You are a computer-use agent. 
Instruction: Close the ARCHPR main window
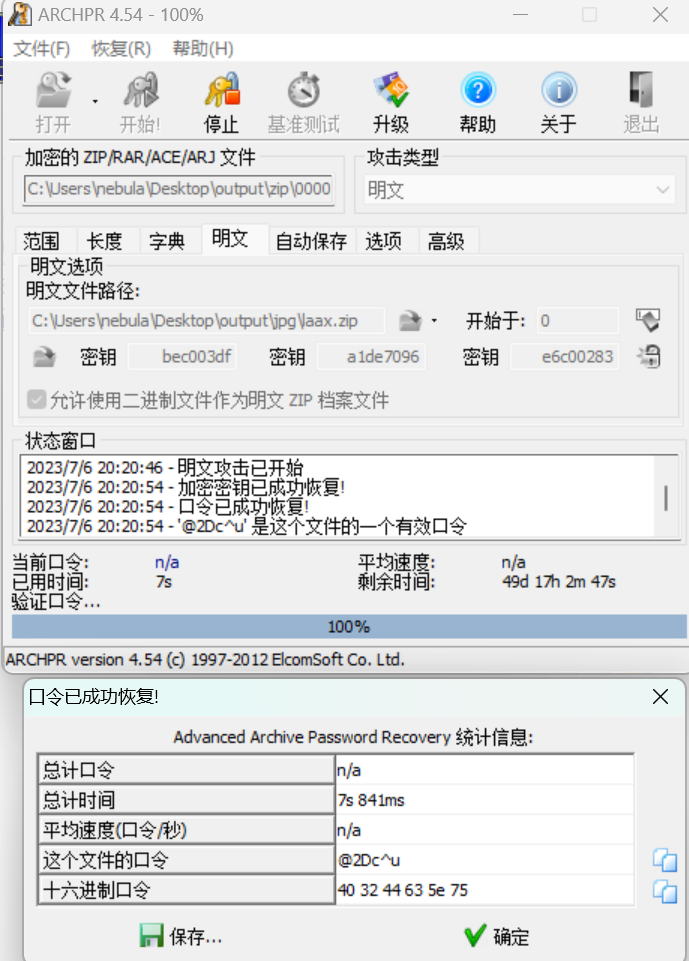point(660,14)
